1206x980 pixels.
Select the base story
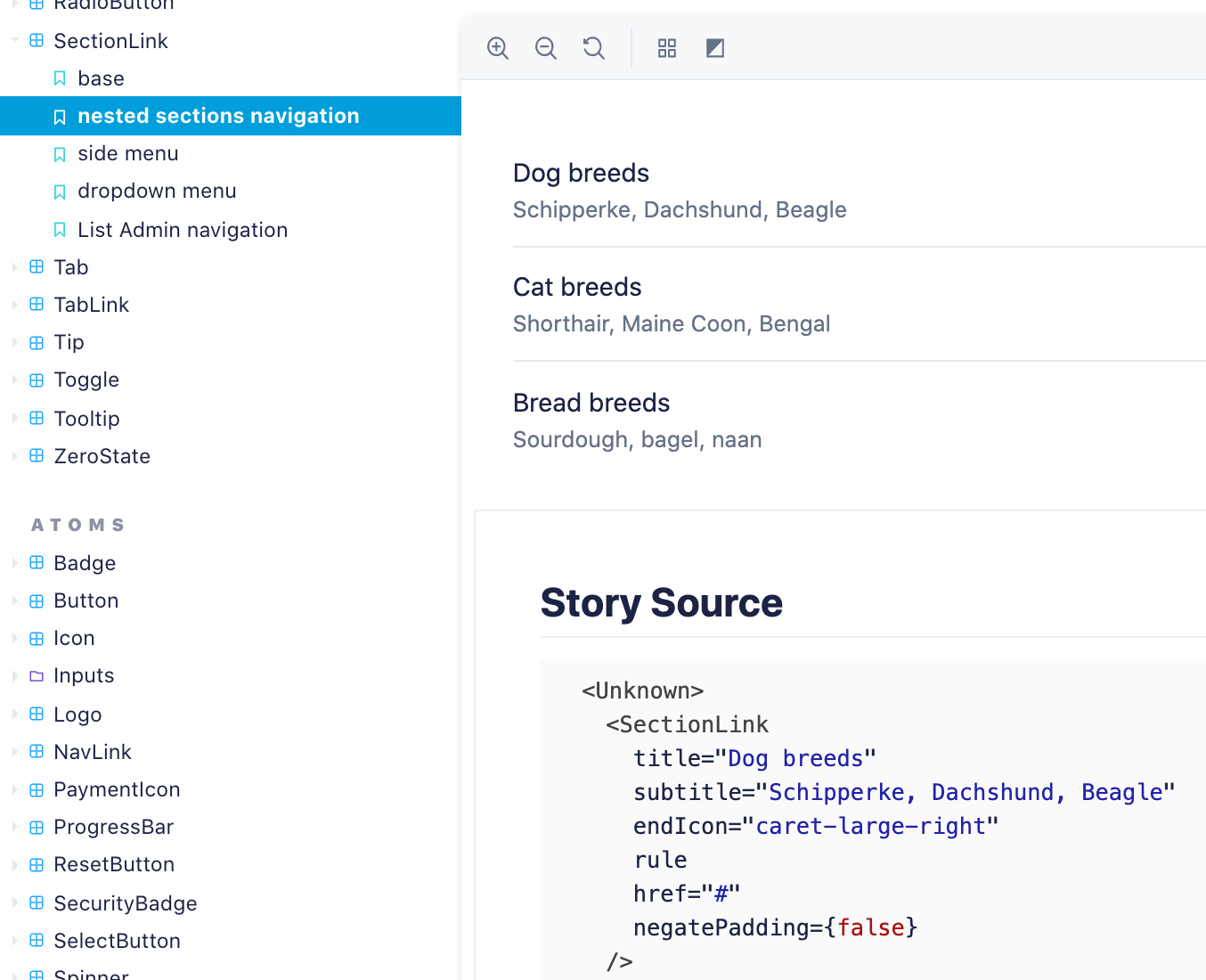click(101, 78)
